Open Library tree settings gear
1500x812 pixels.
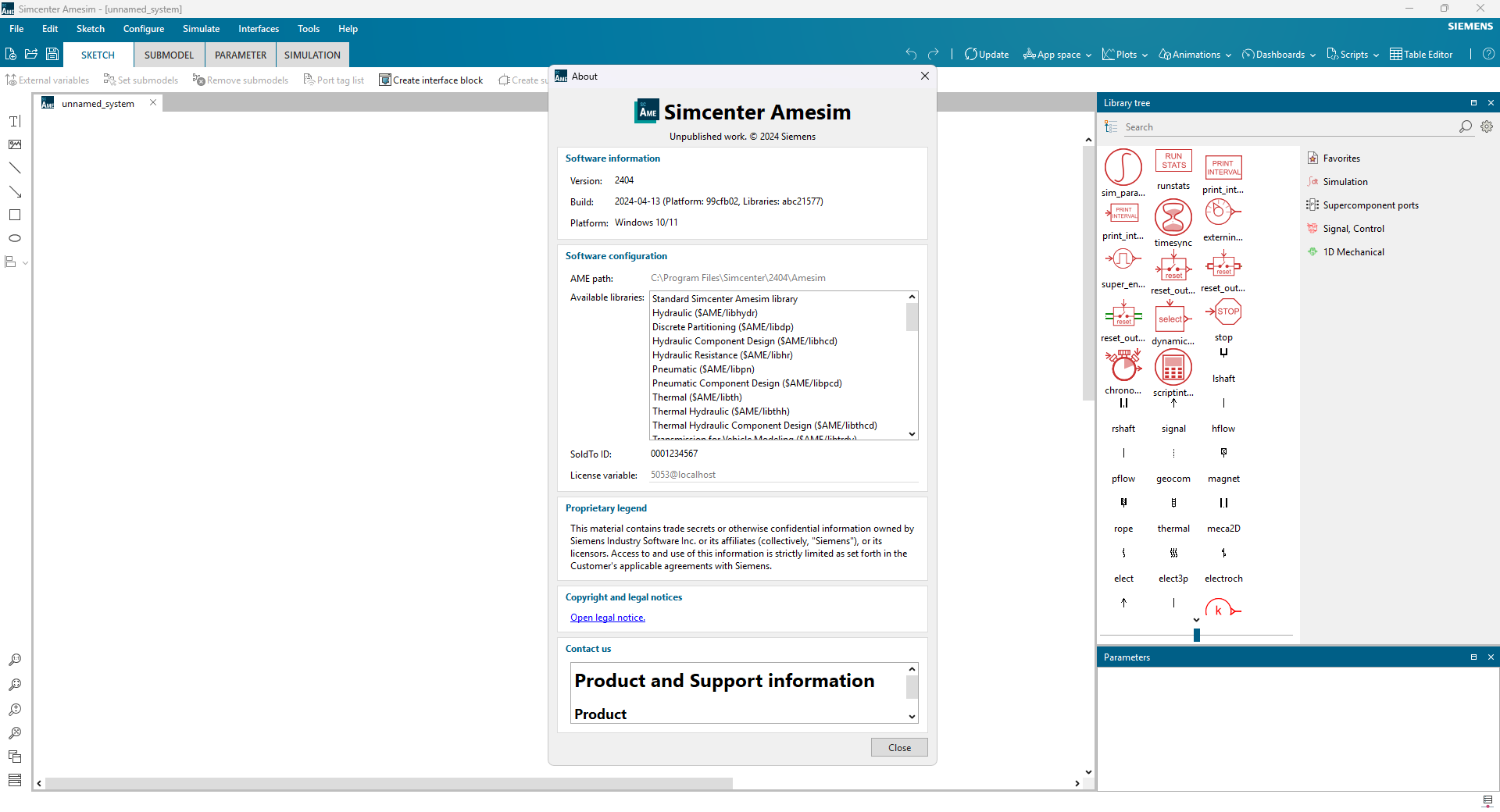pyautogui.click(x=1487, y=126)
